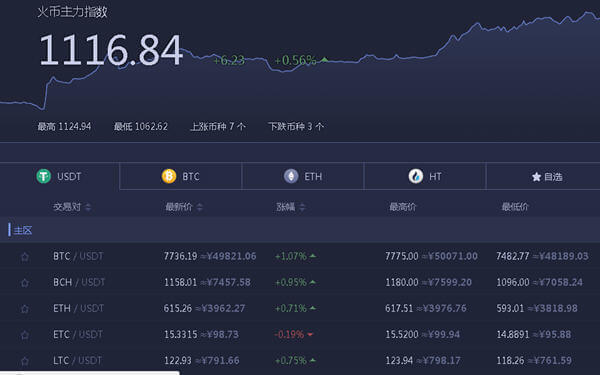Click the 火币主力指数 title
600x375 pixels.
coord(72,12)
